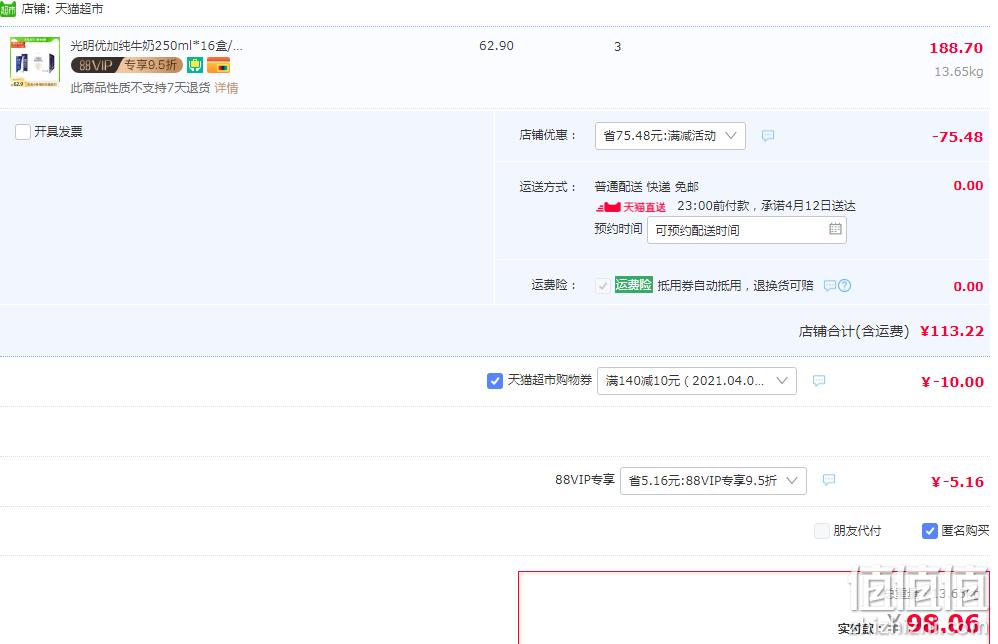Click the 店铺: 天猫超市 shop name
The width and height of the screenshot is (998, 644).
point(62,9)
